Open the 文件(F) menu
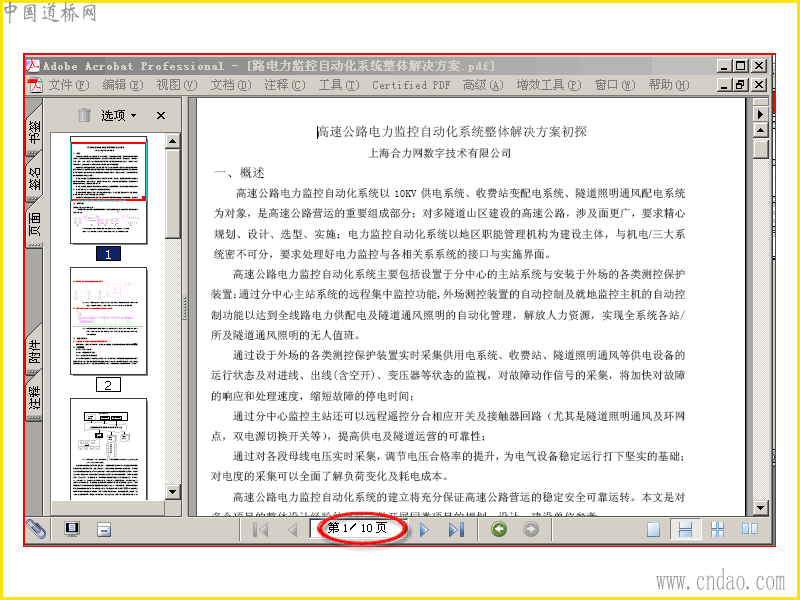 69,85
